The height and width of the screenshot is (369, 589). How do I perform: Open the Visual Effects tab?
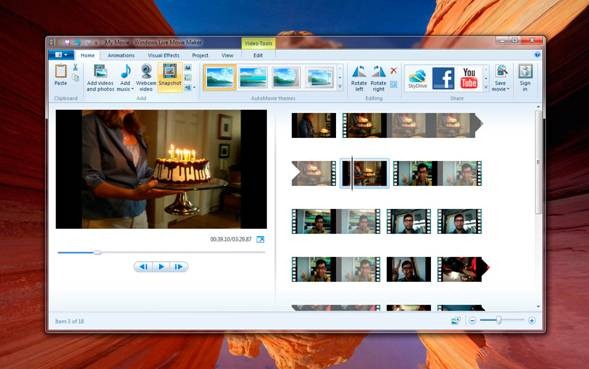163,55
